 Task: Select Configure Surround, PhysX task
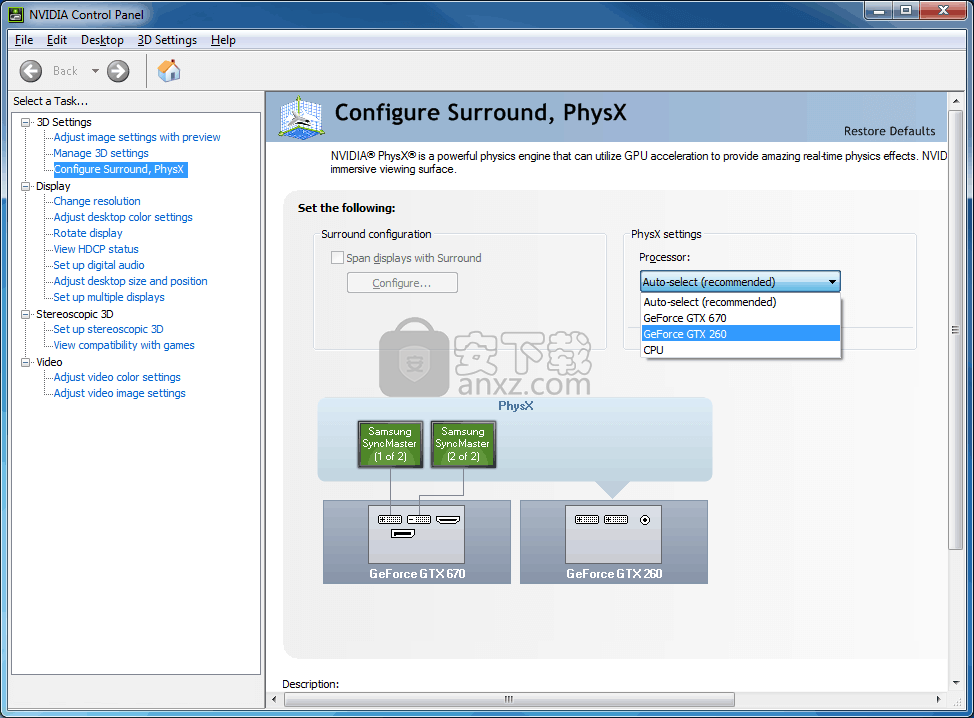click(x=119, y=170)
